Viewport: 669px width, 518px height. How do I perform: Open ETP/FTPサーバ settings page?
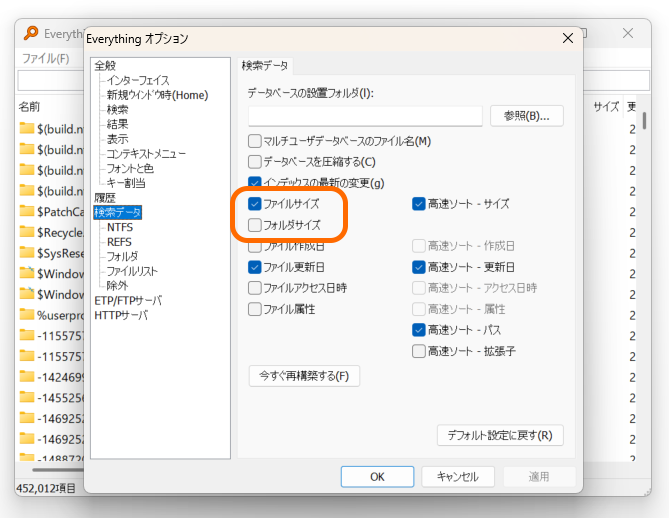click(128, 301)
